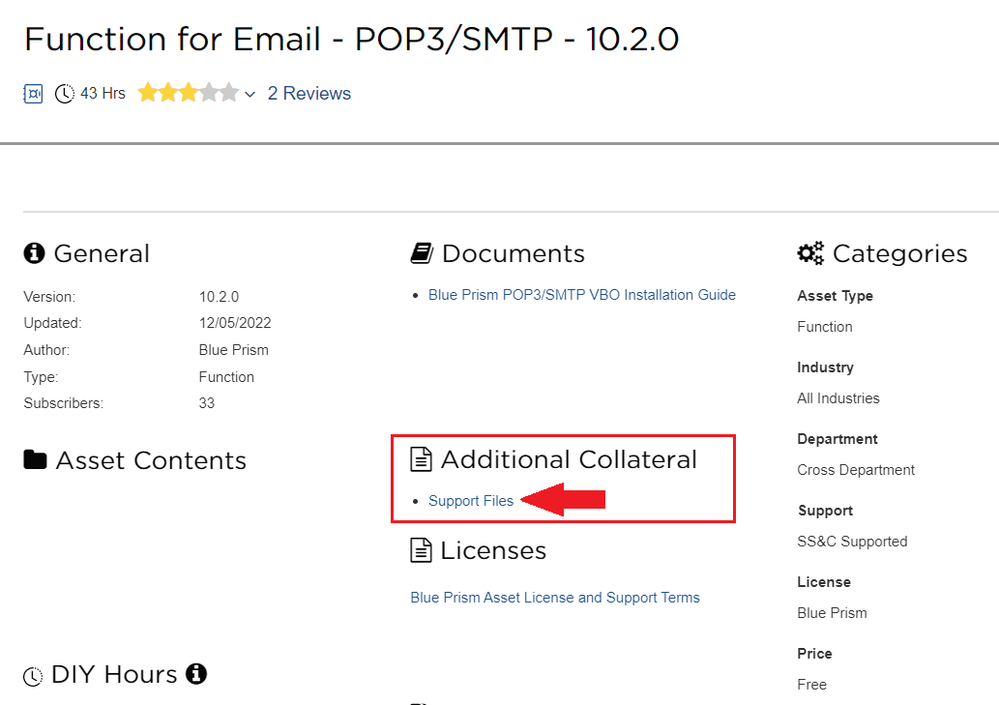999x705 pixels.
Task: Click the General info circle icon
Action: click(34, 254)
